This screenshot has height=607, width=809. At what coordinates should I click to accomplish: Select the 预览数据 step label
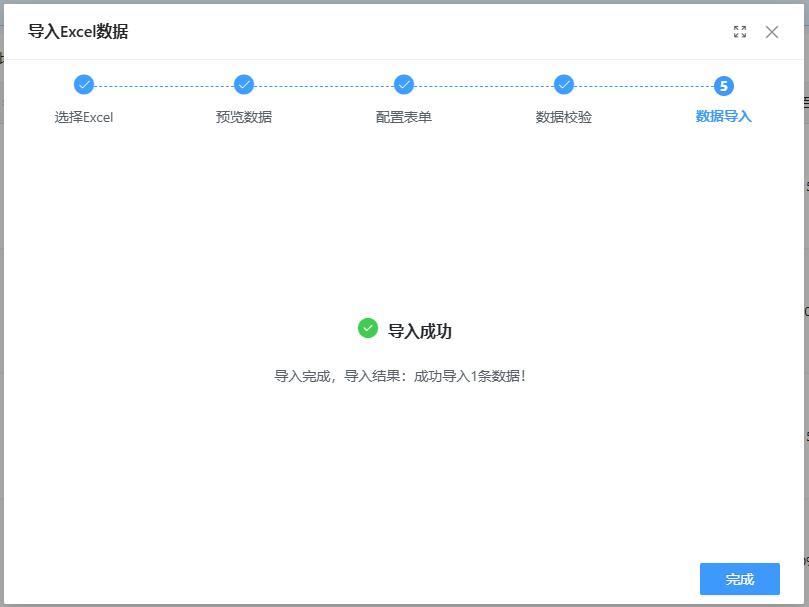click(244, 117)
